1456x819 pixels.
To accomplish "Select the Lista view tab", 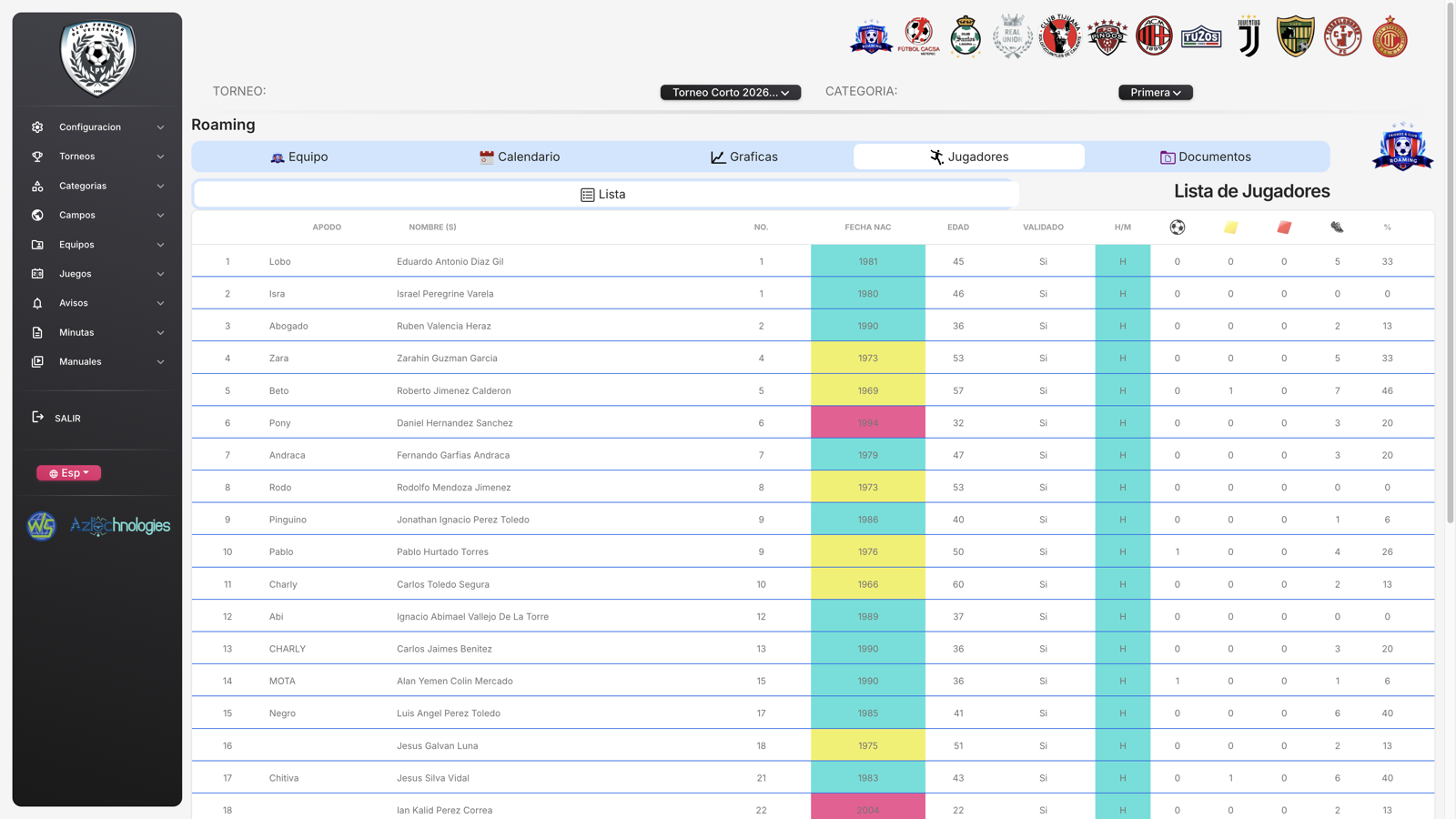I will coord(604,195).
